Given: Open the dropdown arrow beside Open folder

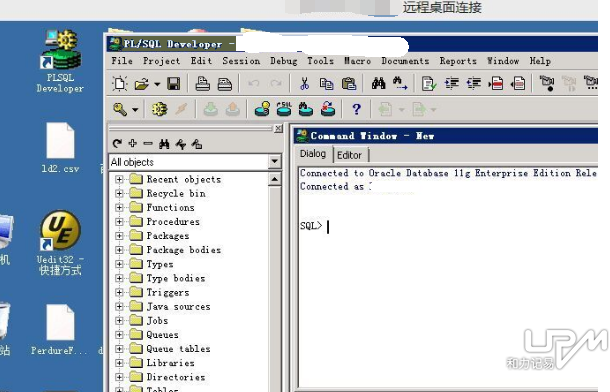Looking at the screenshot, I should coord(157,84).
